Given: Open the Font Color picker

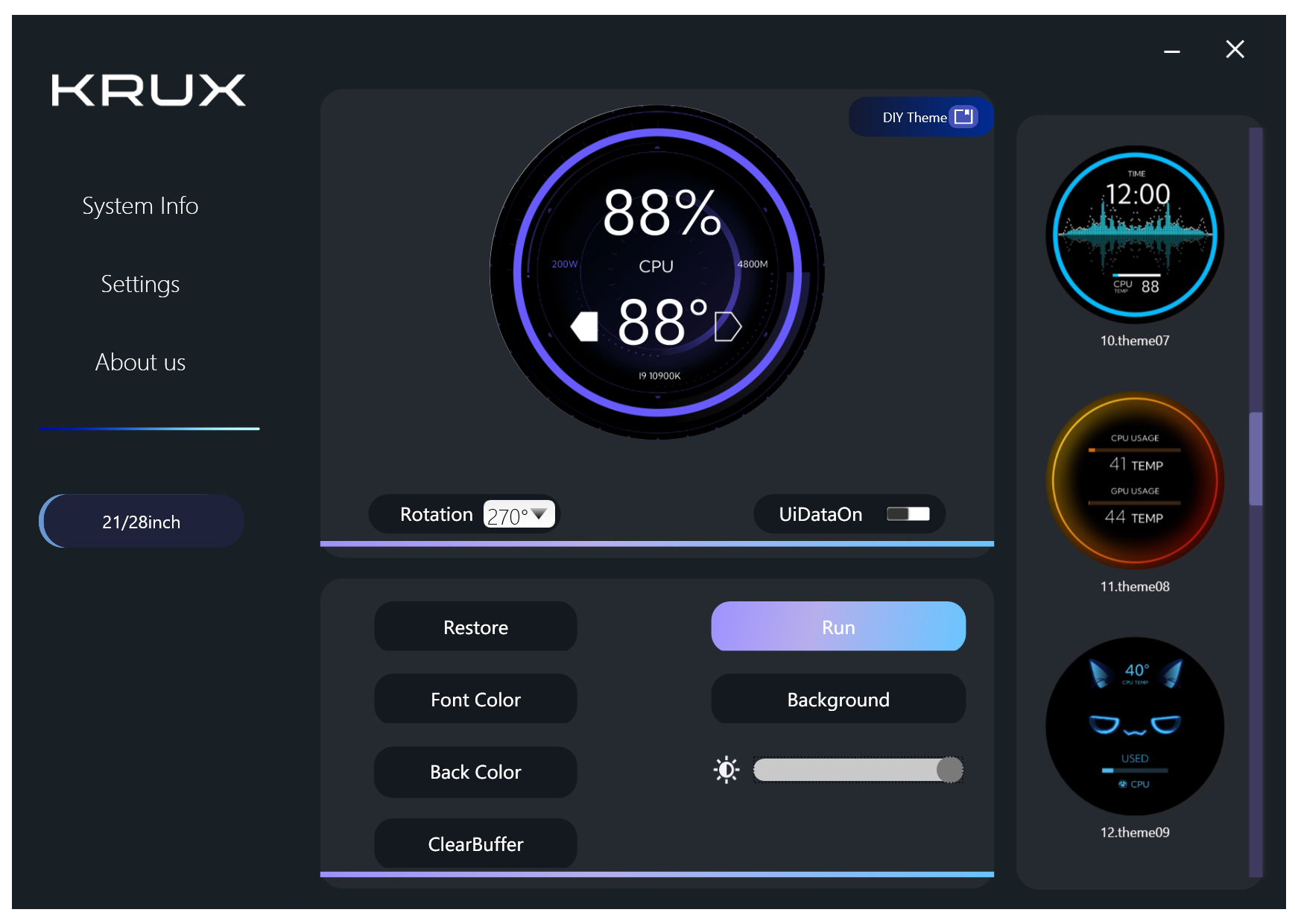Looking at the screenshot, I should [475, 700].
